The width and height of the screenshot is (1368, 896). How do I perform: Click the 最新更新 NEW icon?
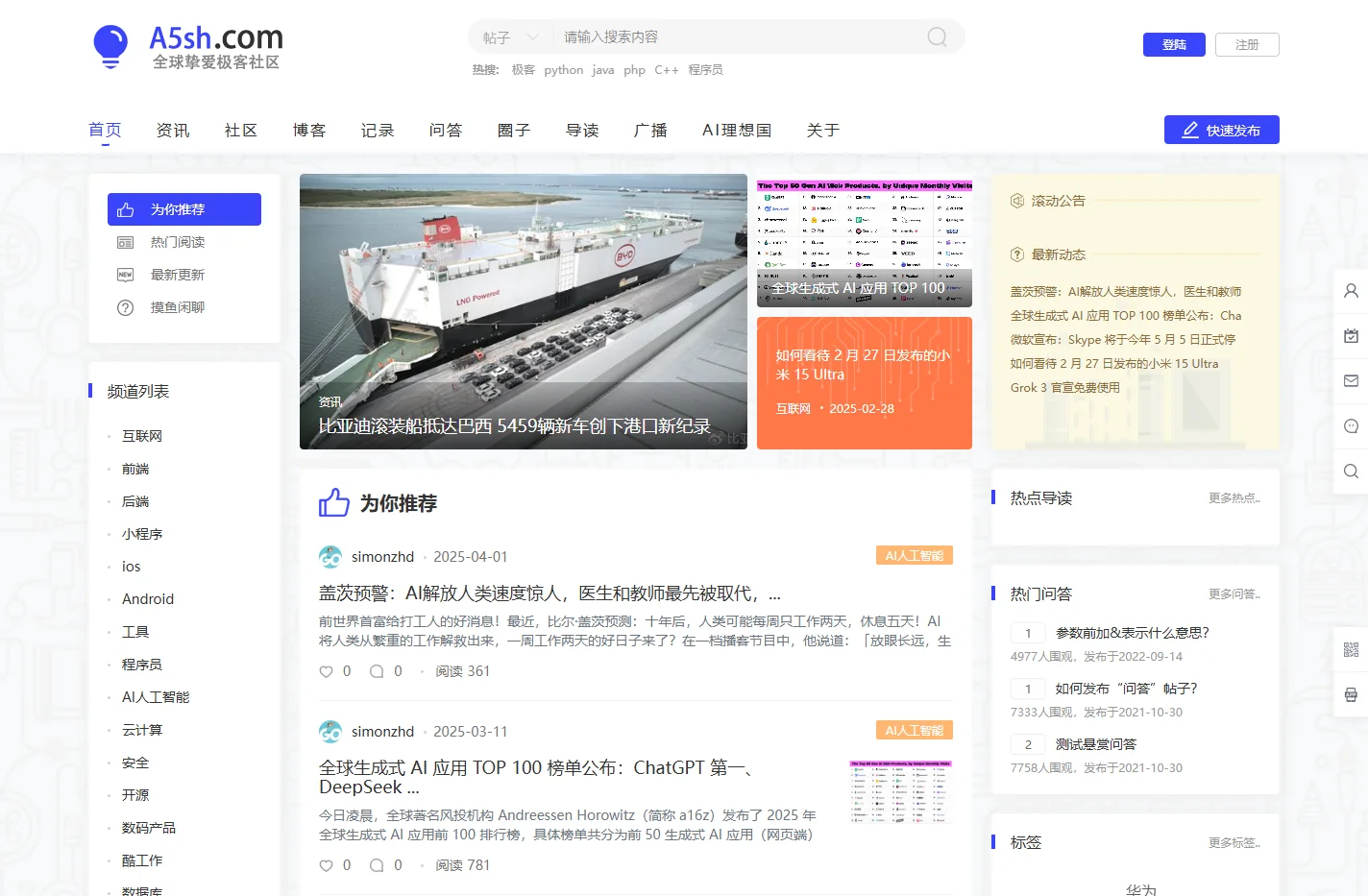coord(125,275)
